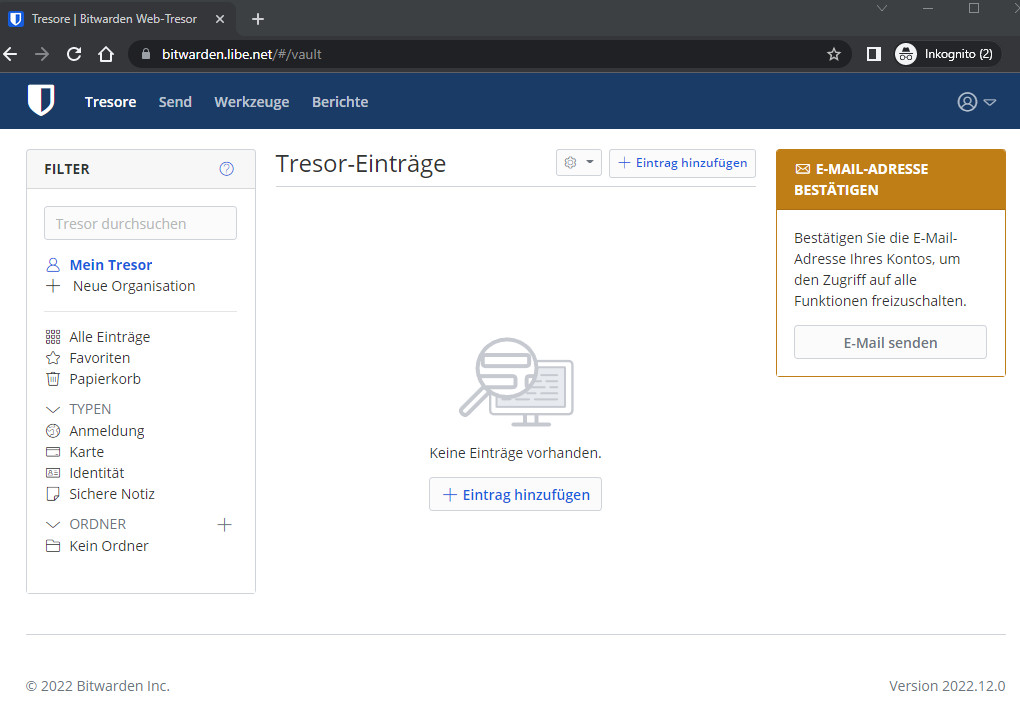The width and height of the screenshot is (1020, 717).
Task: Switch to the Berichte tab
Action: click(340, 102)
